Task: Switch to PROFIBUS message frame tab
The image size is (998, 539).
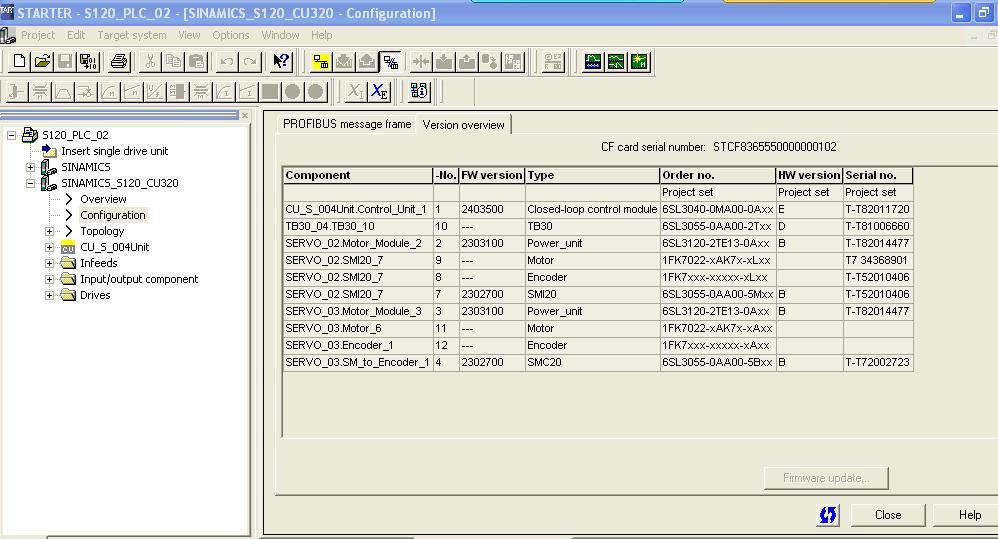Action: click(x=347, y=124)
